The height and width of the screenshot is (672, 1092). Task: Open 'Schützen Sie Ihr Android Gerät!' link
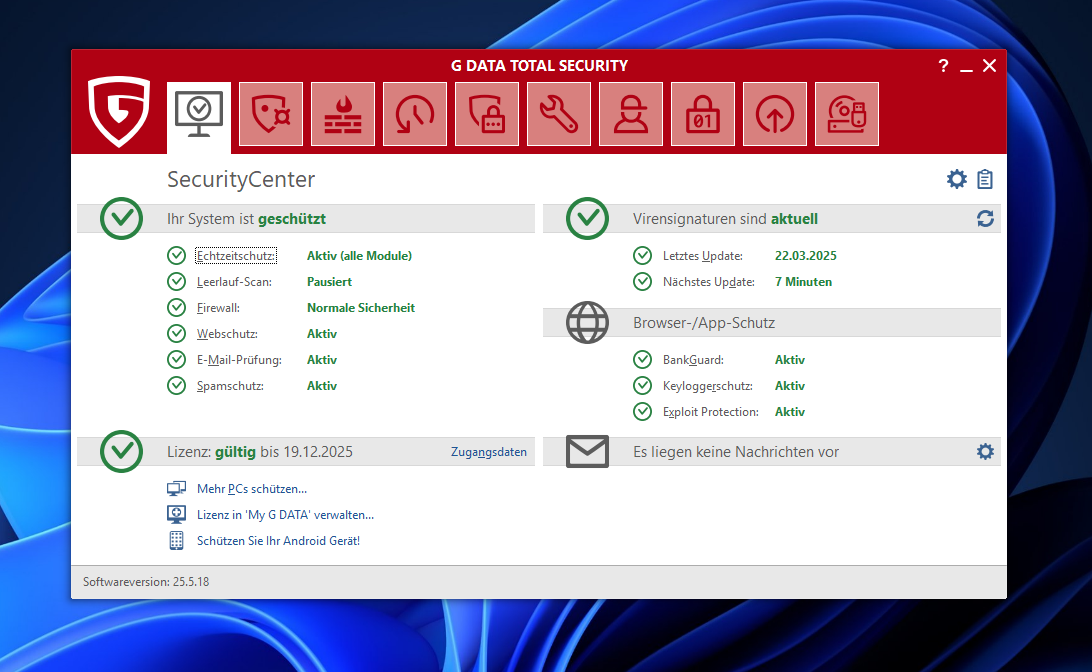point(279,540)
